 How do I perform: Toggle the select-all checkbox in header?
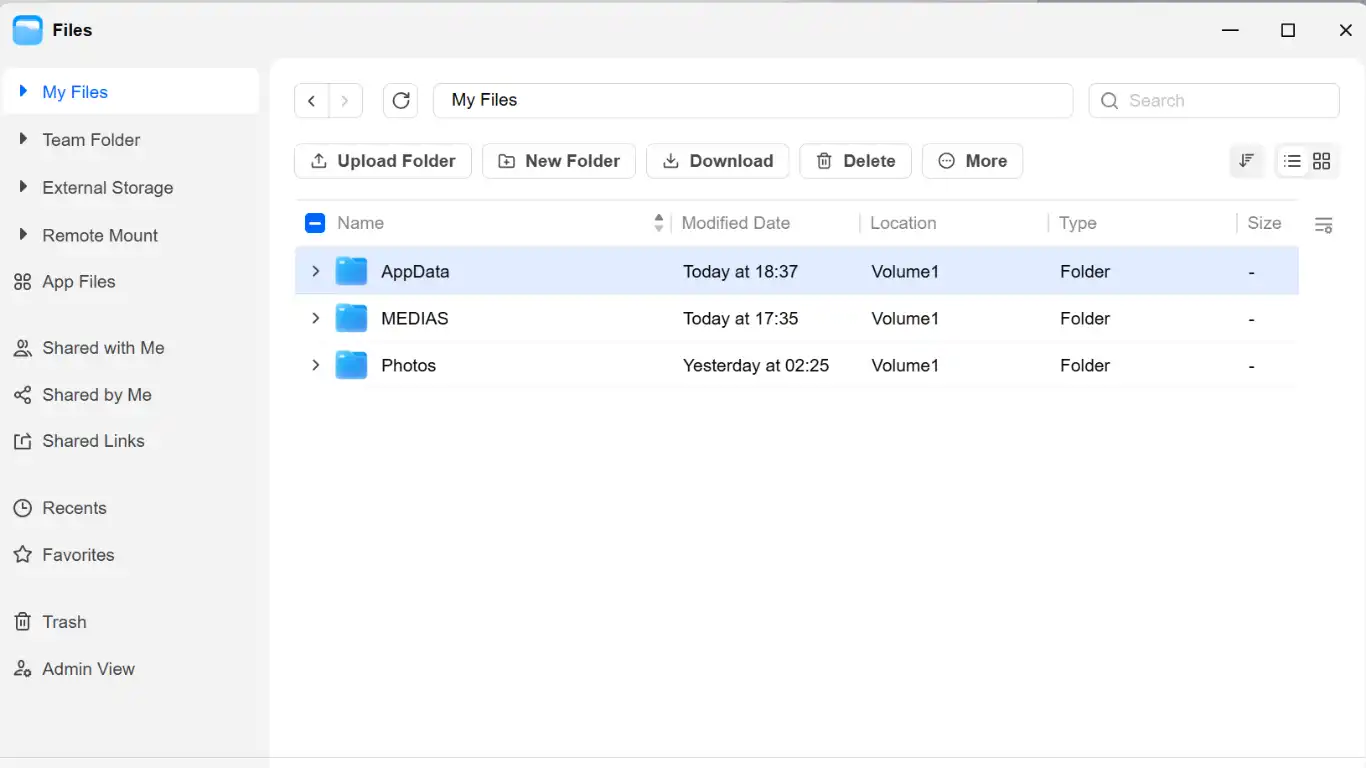(315, 223)
